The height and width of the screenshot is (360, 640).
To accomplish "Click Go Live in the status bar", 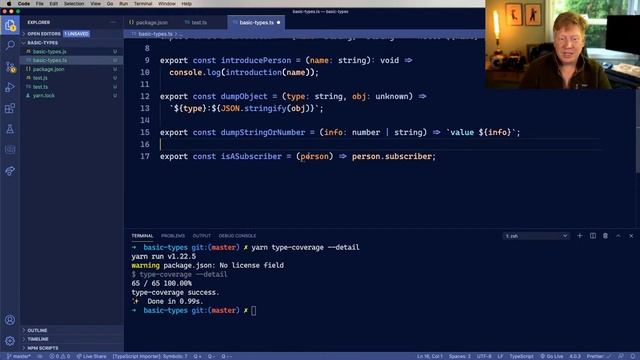I will point(552,356).
